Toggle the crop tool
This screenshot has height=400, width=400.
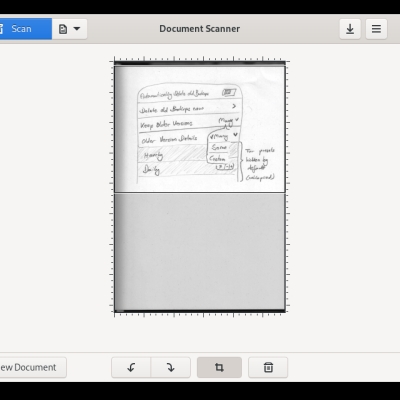click(x=219, y=367)
